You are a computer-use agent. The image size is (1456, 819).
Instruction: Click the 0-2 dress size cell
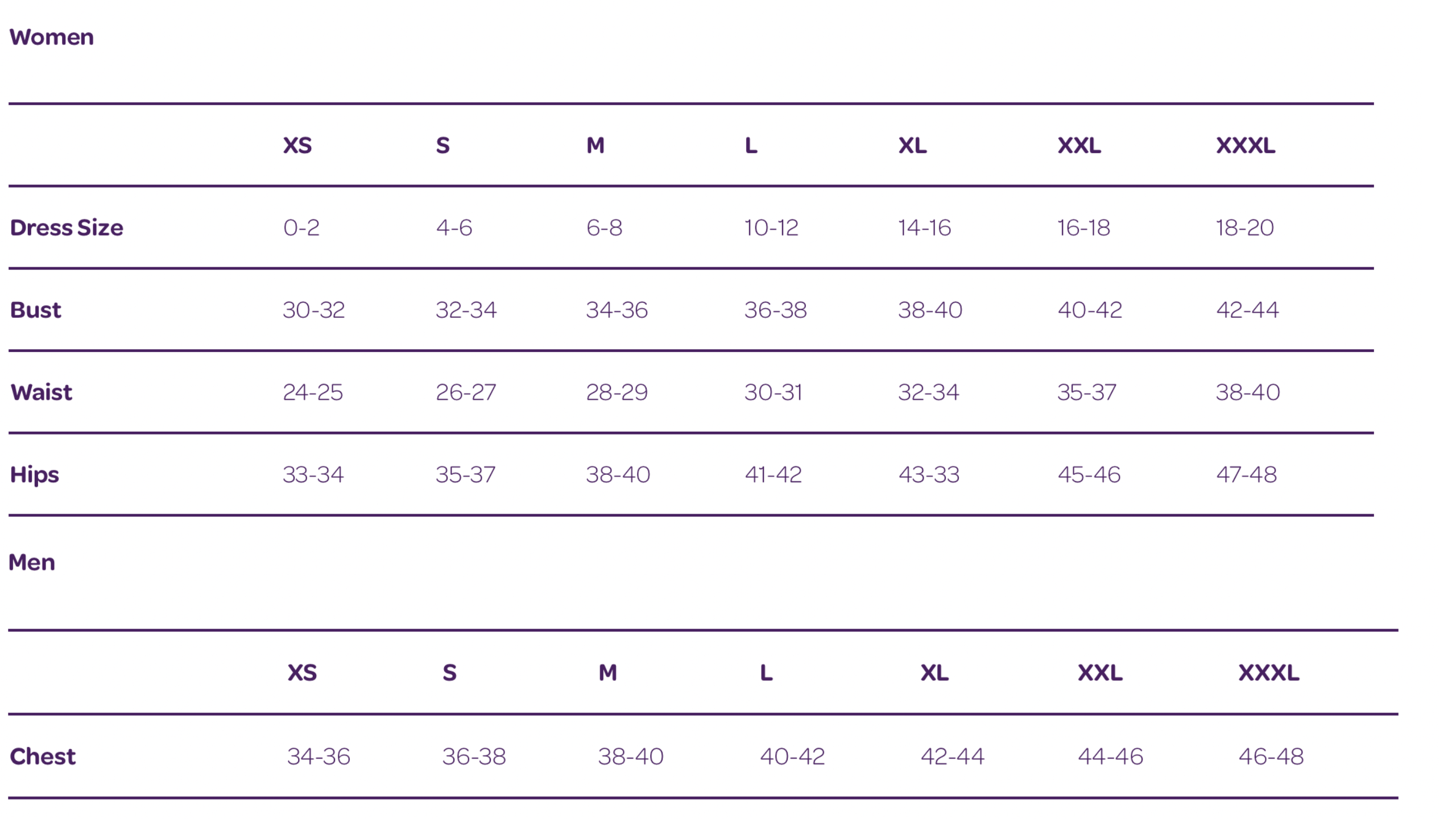click(x=301, y=227)
